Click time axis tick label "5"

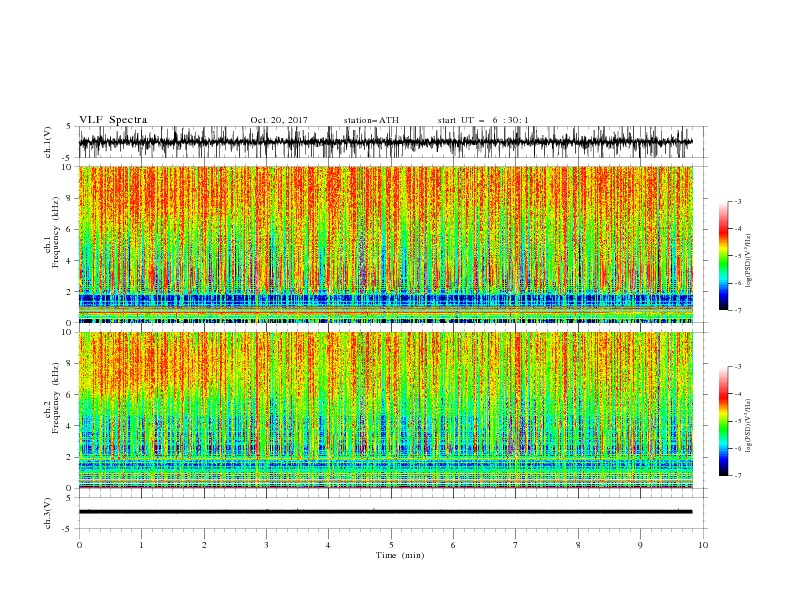391,545
